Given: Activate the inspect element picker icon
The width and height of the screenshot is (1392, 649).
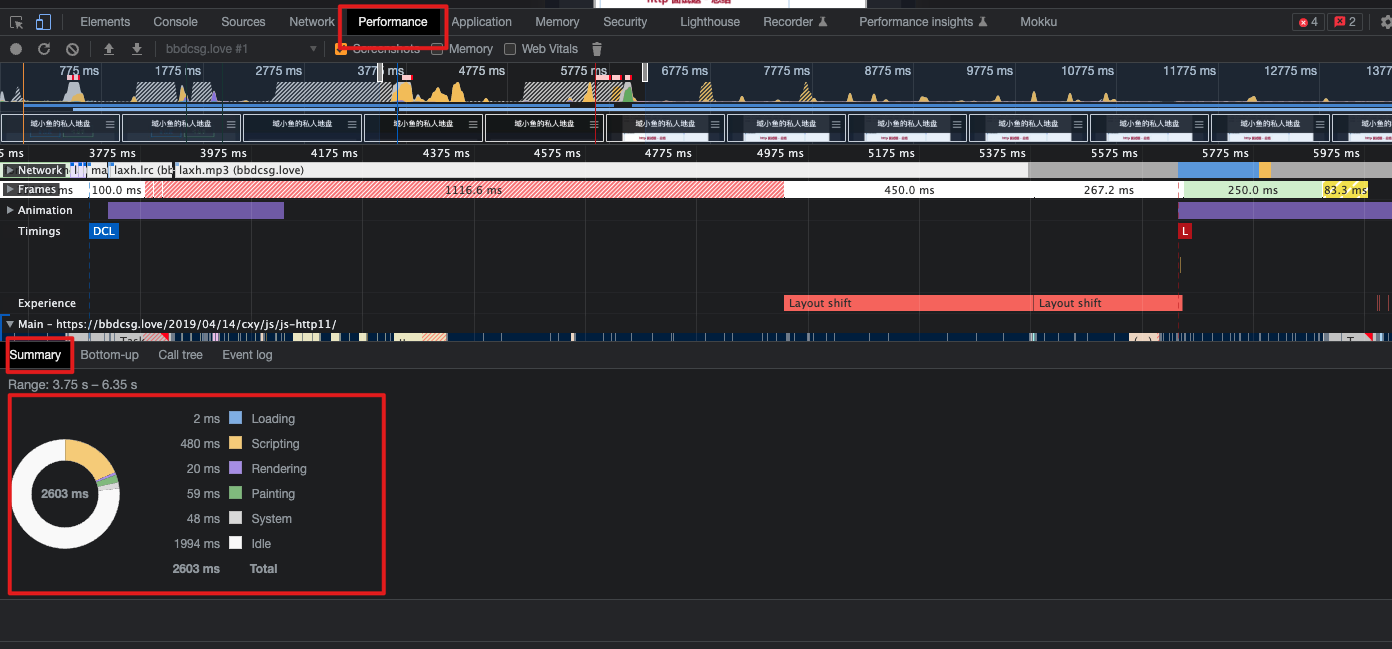Looking at the screenshot, I should (x=17, y=22).
